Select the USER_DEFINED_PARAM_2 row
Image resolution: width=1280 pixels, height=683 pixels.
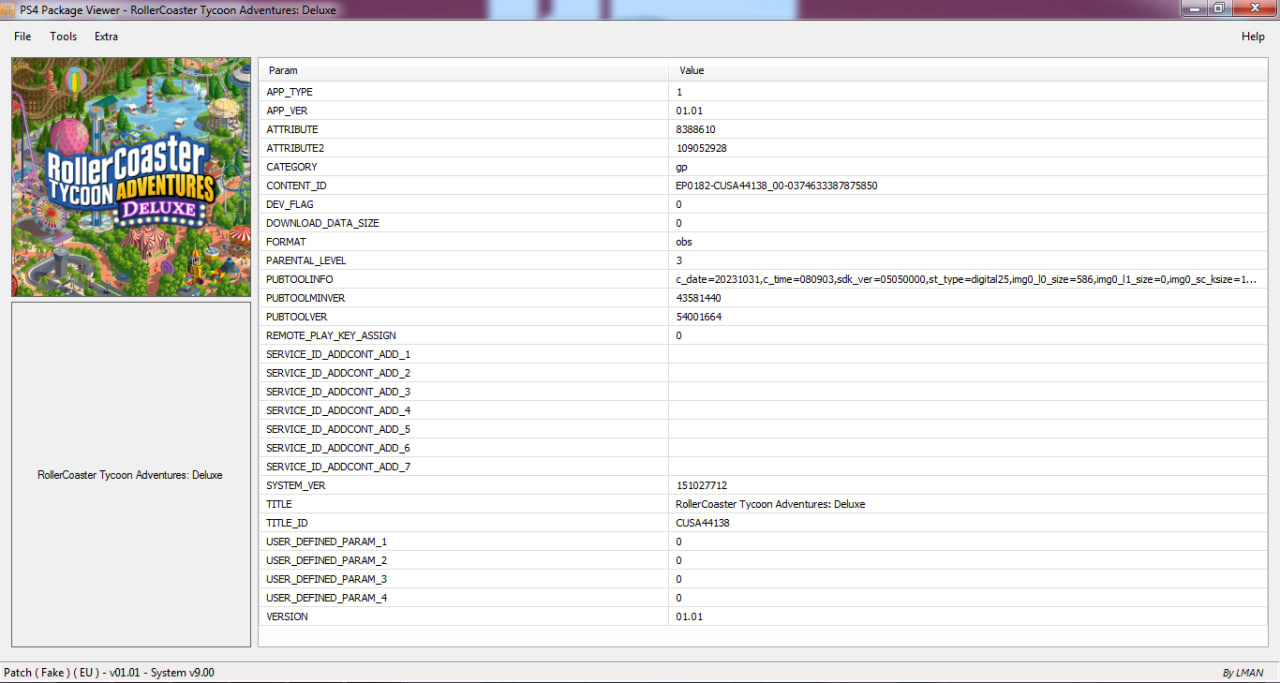pyautogui.click(x=764, y=560)
